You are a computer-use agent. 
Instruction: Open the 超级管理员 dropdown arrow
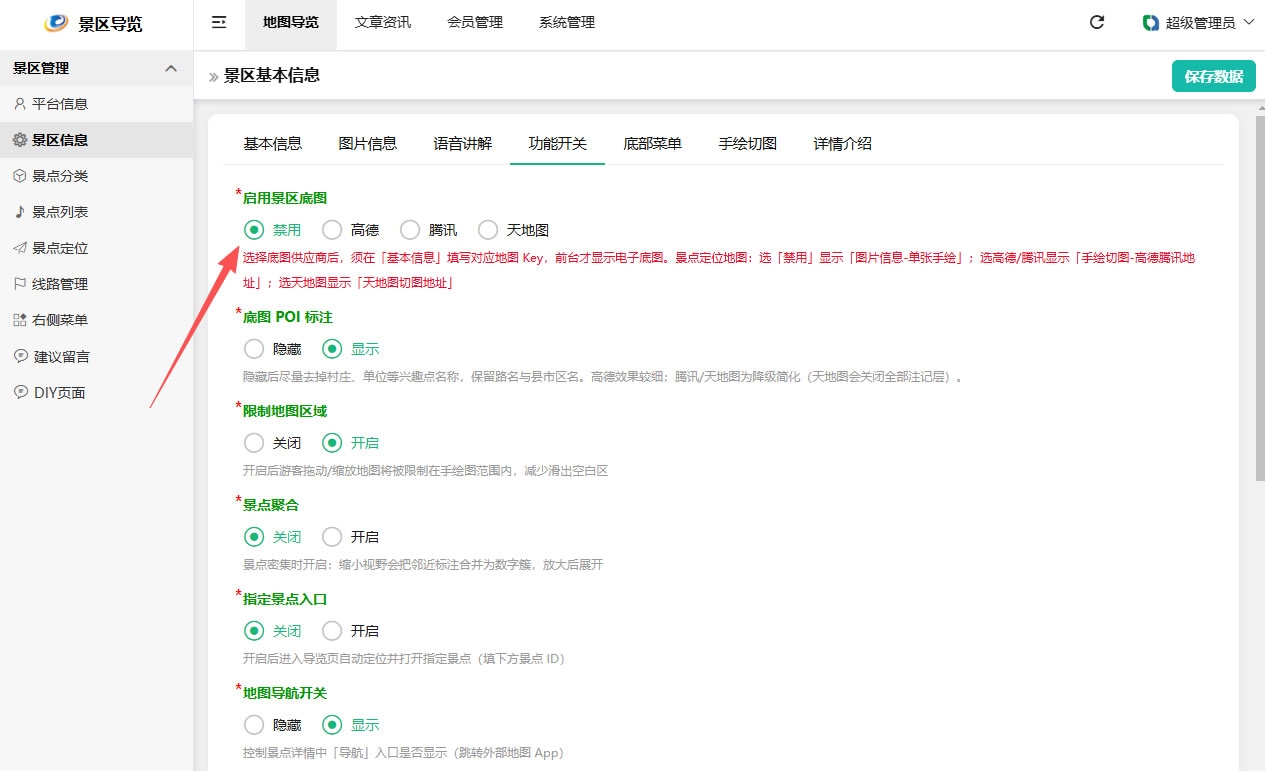(1247, 22)
